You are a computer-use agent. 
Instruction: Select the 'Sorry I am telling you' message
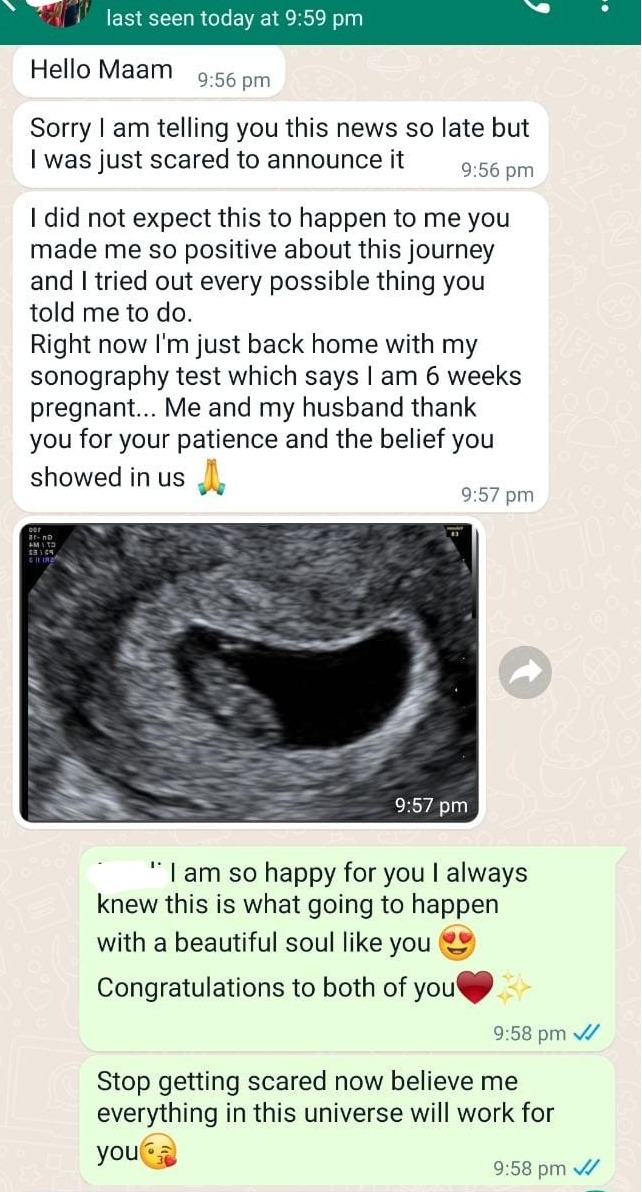click(280, 144)
